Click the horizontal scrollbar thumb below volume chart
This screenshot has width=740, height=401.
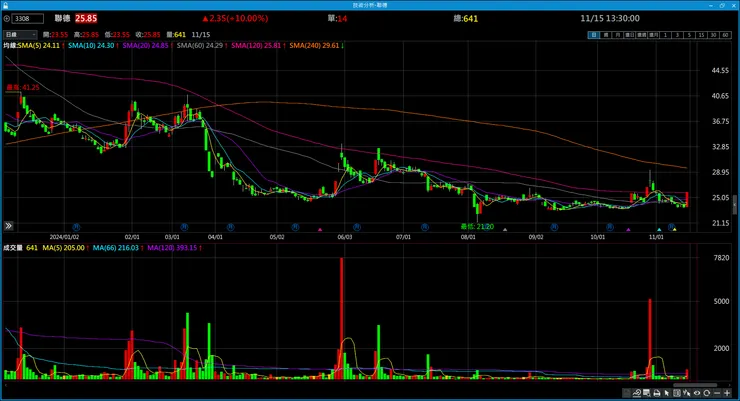[694, 385]
